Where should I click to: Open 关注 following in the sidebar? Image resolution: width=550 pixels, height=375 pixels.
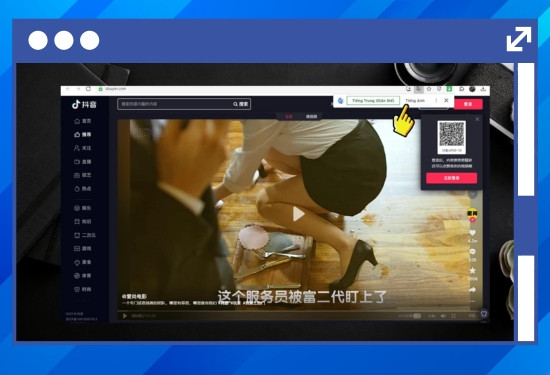click(x=83, y=148)
